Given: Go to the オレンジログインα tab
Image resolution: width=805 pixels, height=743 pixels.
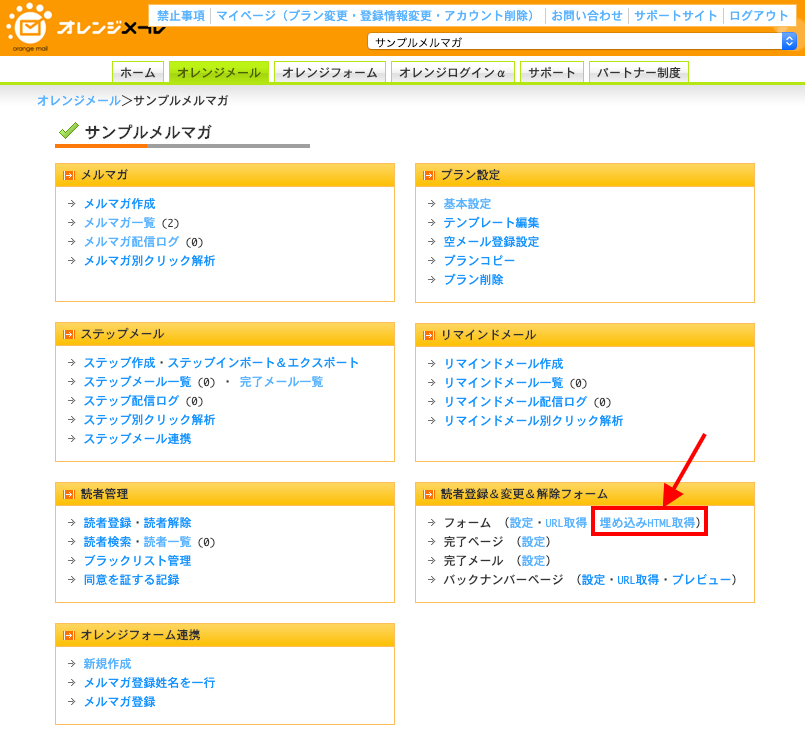Looking at the screenshot, I should 452,72.
